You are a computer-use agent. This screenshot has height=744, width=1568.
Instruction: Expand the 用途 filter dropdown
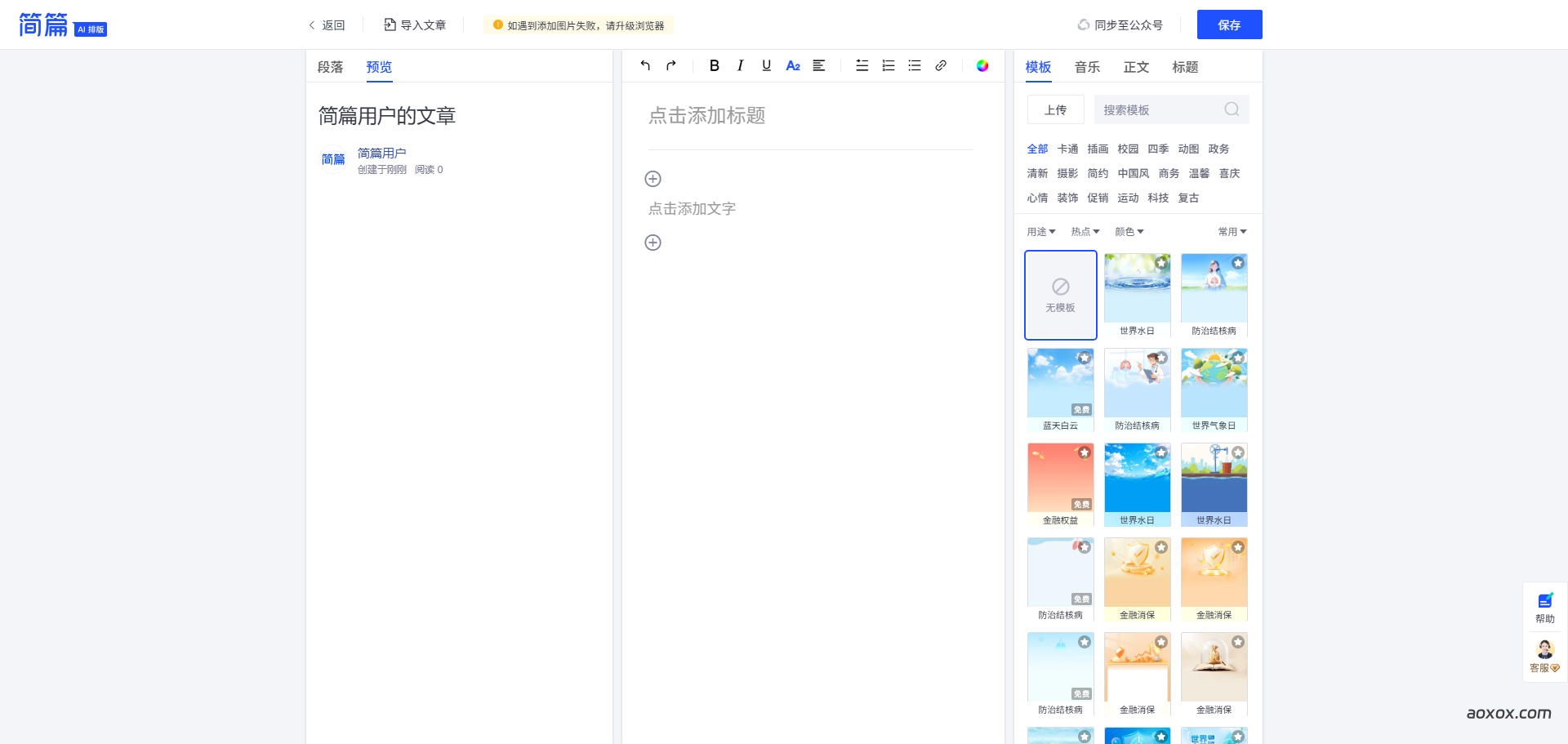(x=1041, y=231)
